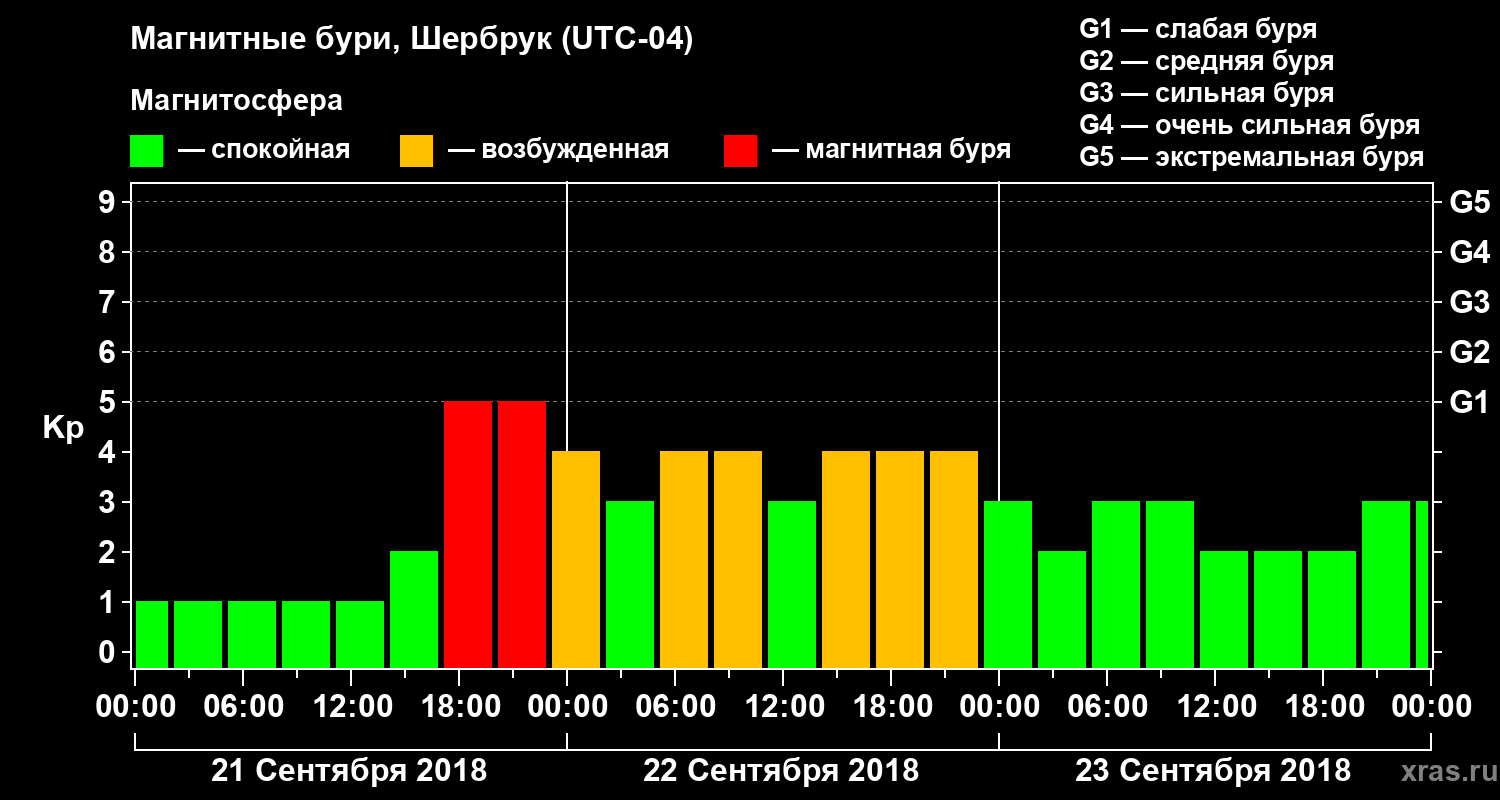Click the red 'магнитная буря' legend swatch

pyautogui.click(x=740, y=151)
